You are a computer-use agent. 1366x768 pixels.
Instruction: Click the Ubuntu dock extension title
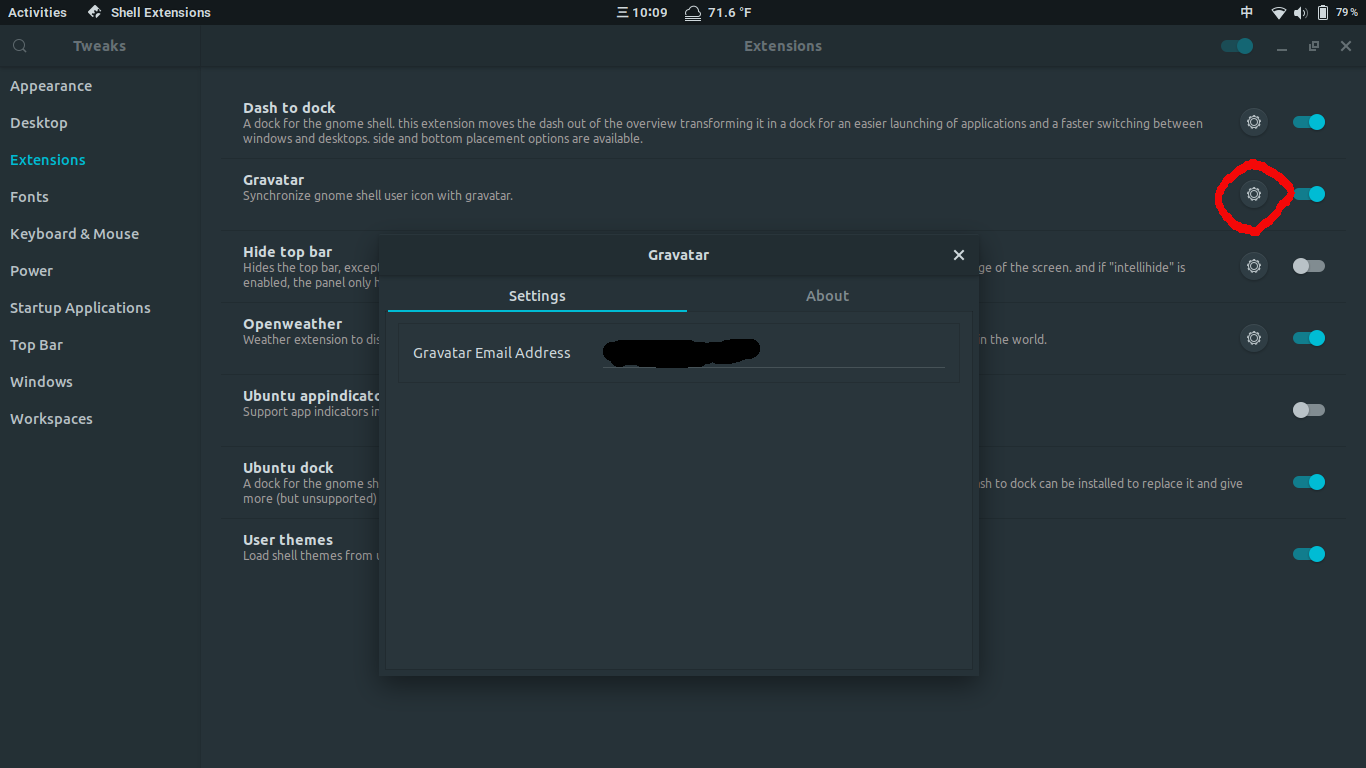point(288,468)
